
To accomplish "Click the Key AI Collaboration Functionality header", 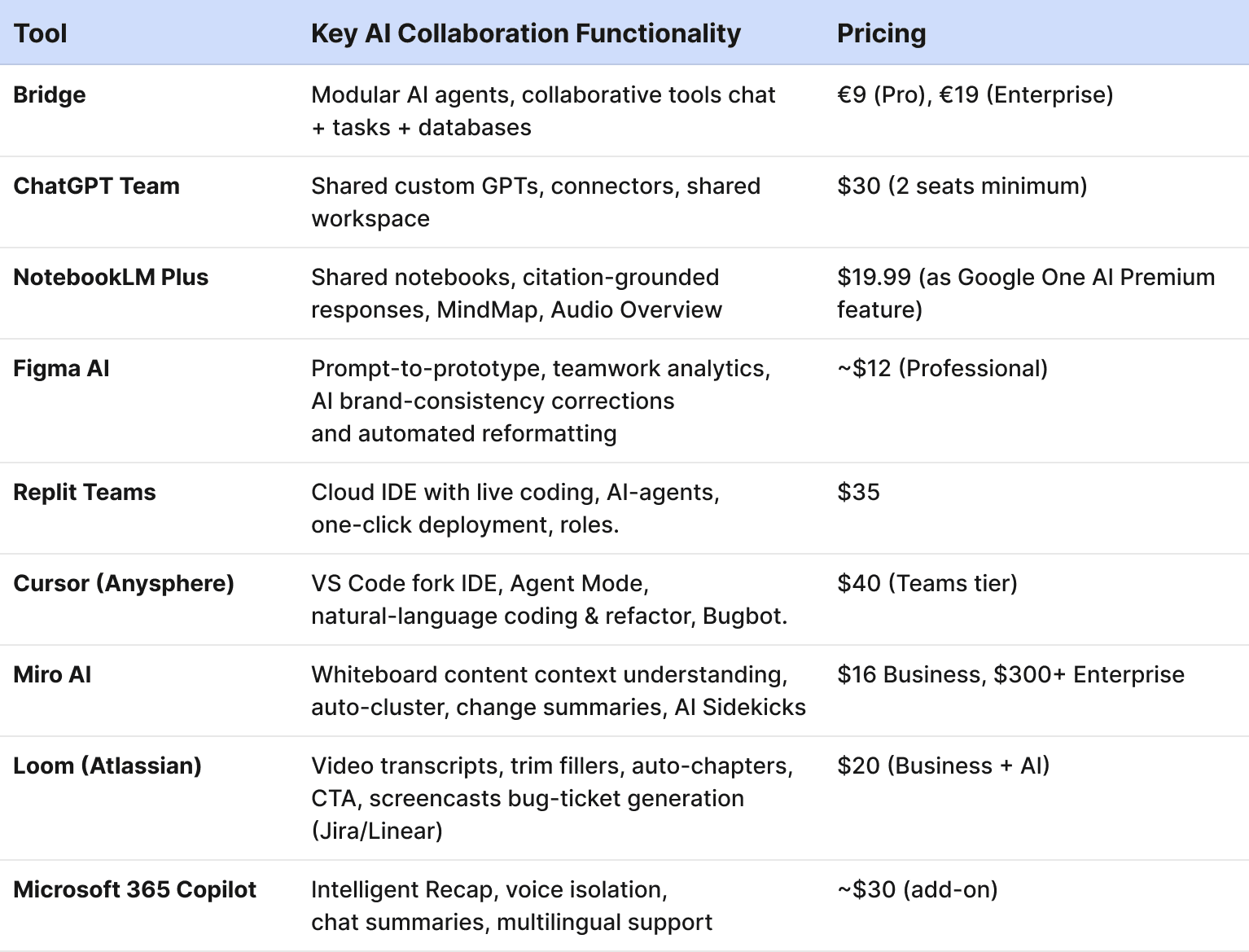I will click(525, 33).
